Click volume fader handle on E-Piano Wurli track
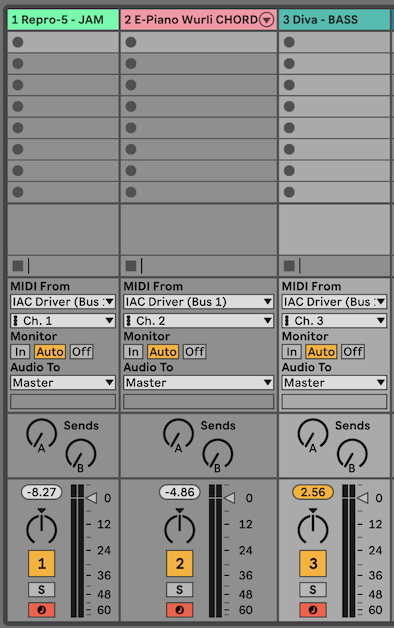This screenshot has height=628, width=394. [x=229, y=498]
